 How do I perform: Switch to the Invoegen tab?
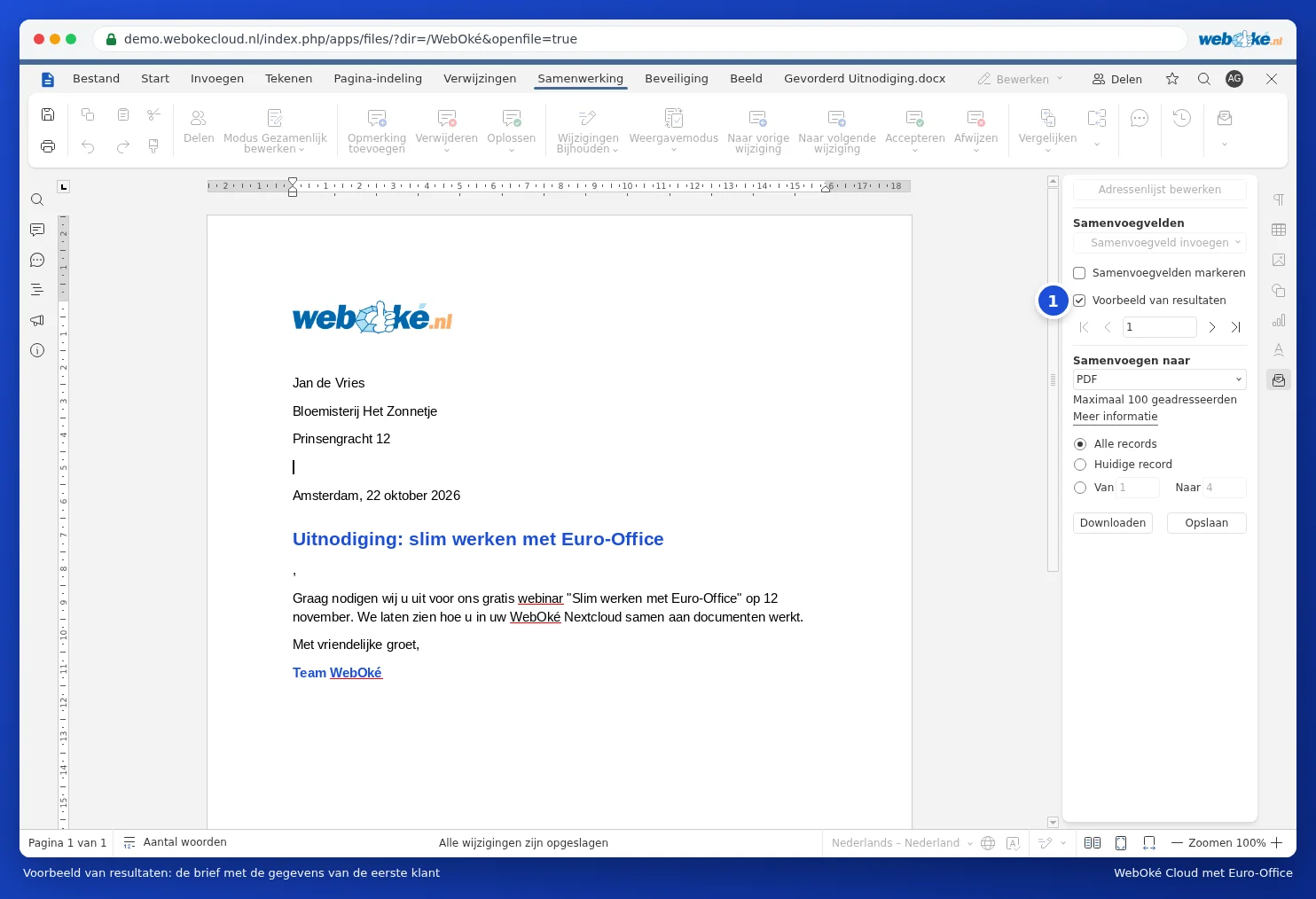click(217, 79)
